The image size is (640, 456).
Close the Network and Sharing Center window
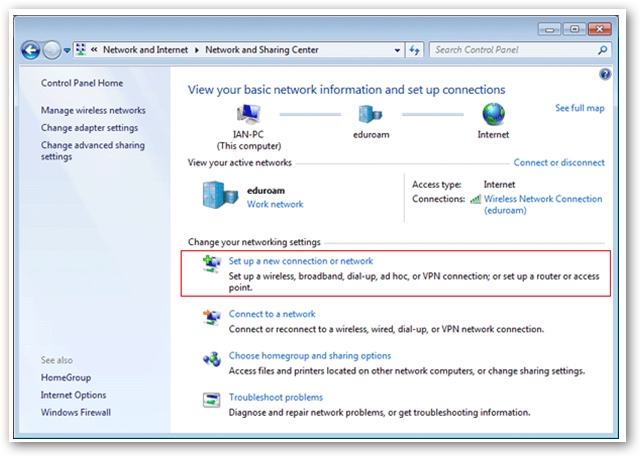[599, 29]
